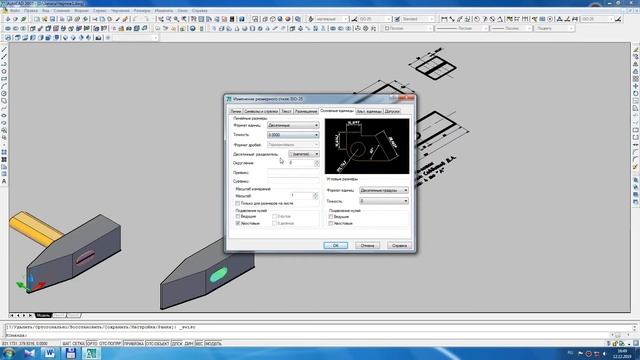640x360 pixels.
Task: Open the 'Размеры' menu in menu bar
Action: tap(142, 11)
